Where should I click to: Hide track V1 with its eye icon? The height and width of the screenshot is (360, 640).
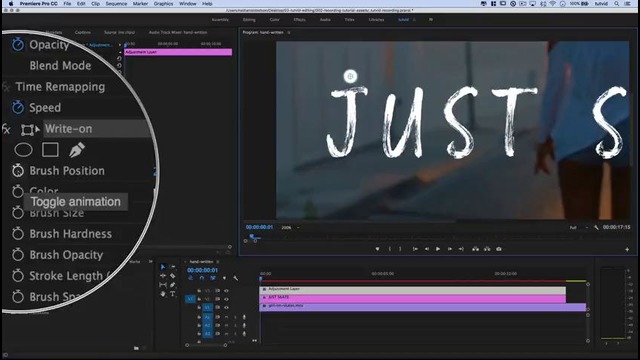226,307
